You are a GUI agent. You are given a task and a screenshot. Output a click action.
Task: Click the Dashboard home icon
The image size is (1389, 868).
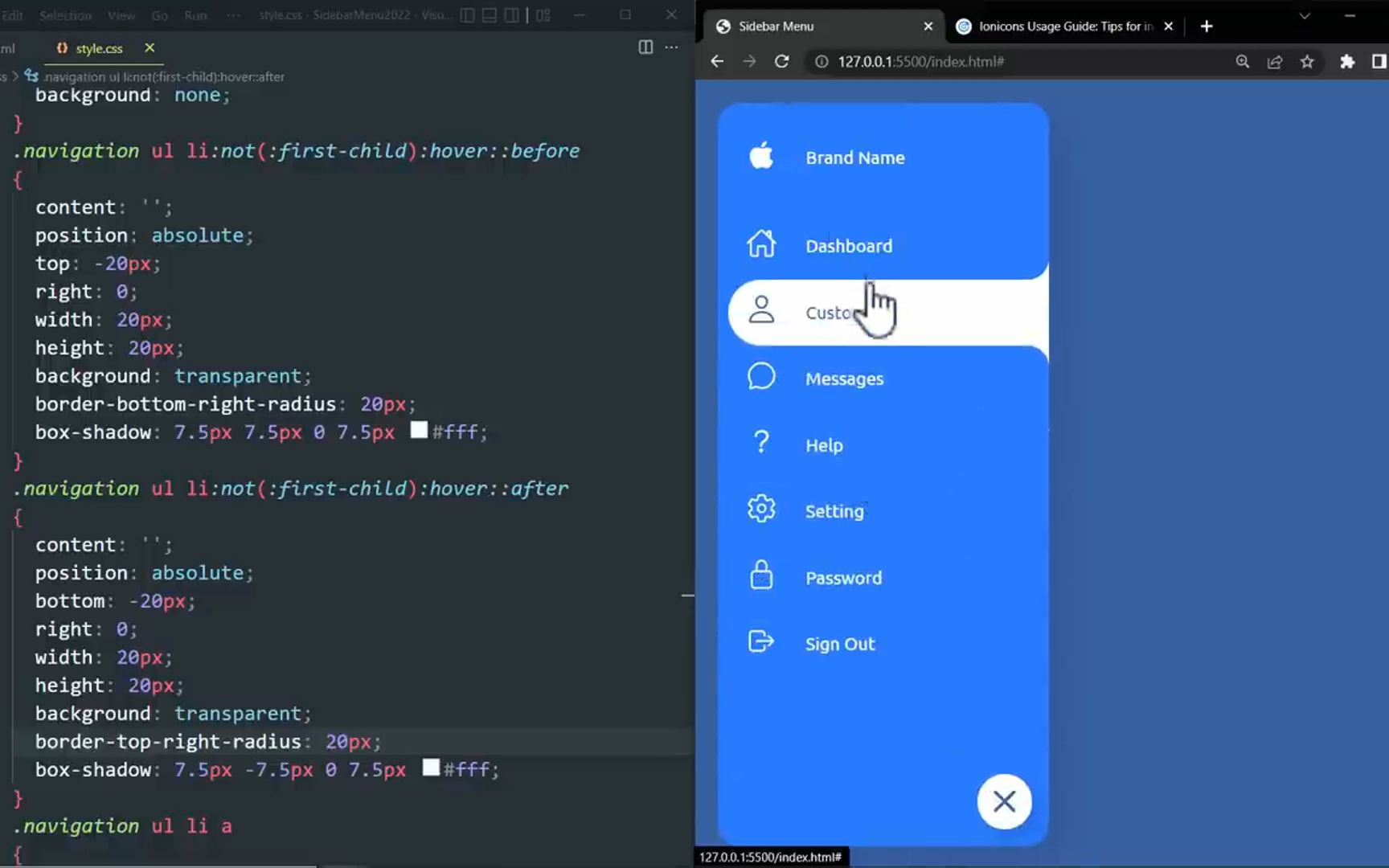coord(761,244)
